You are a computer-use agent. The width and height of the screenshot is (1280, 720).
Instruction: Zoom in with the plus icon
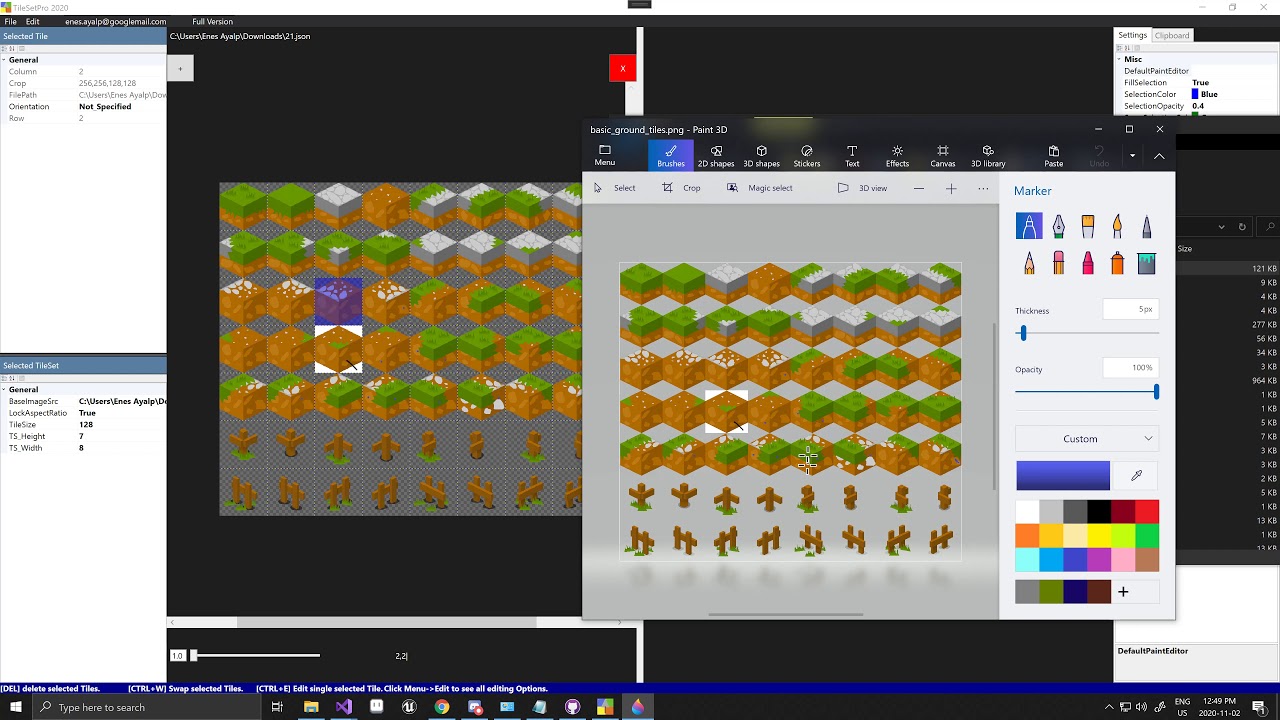pos(951,188)
